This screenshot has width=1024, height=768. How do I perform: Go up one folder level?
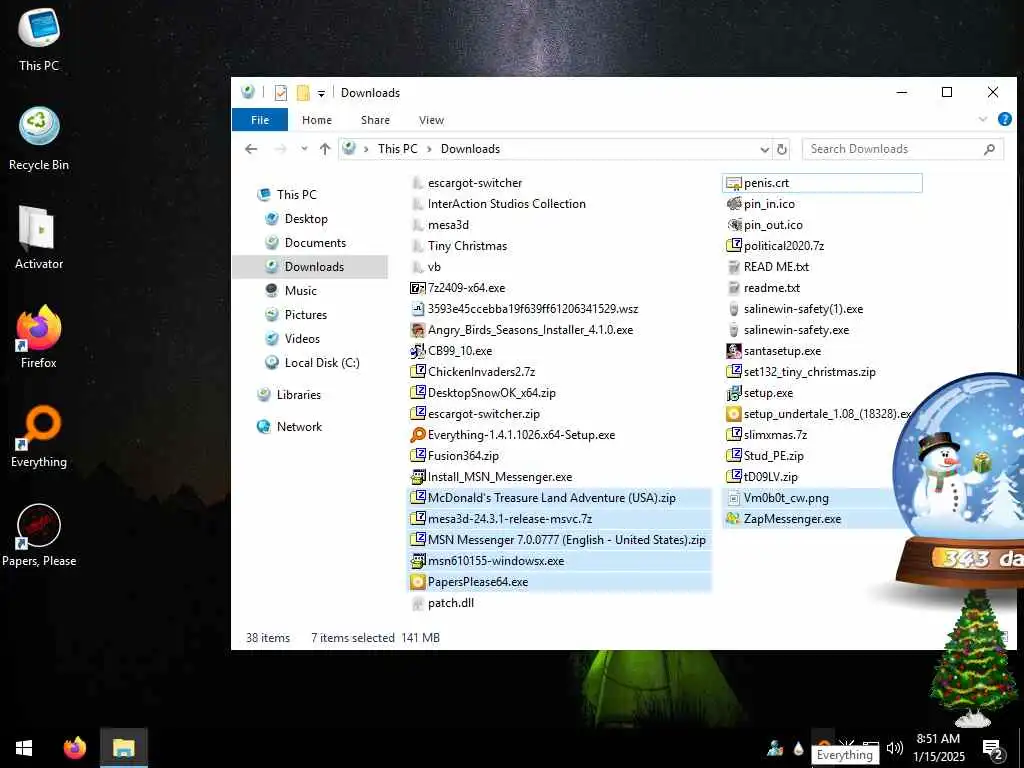point(325,149)
